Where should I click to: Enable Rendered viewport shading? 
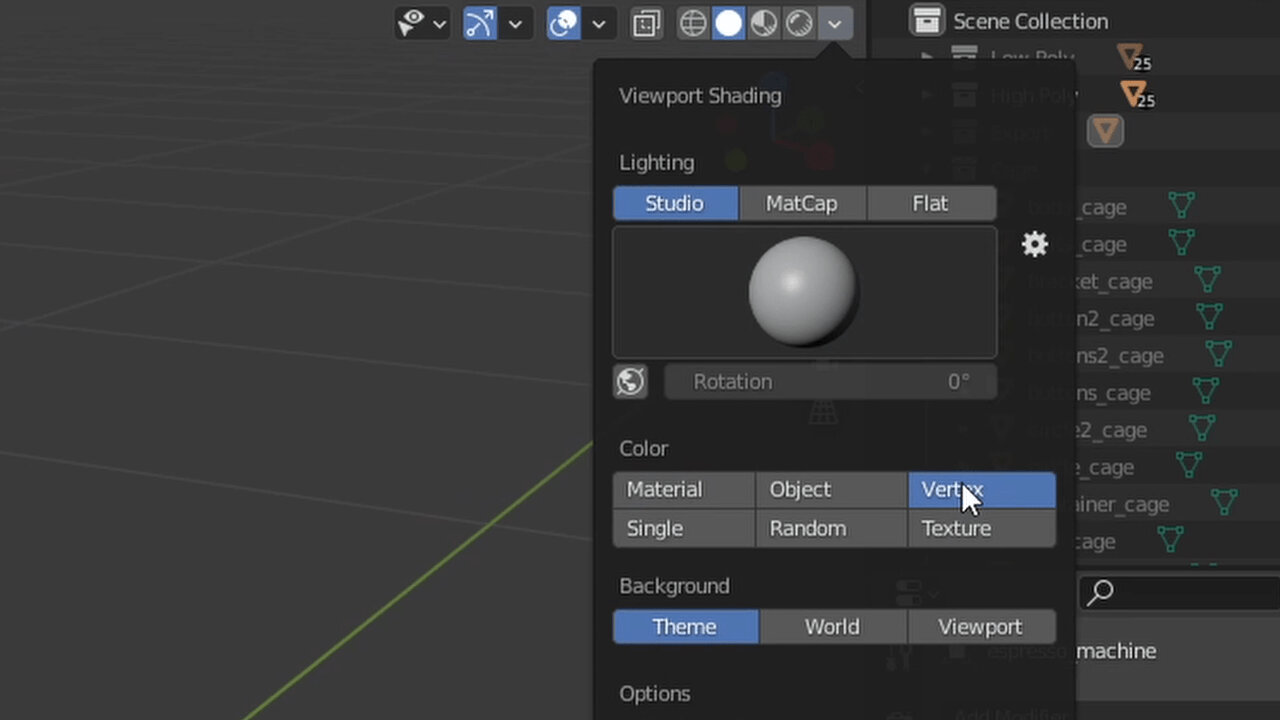point(798,23)
